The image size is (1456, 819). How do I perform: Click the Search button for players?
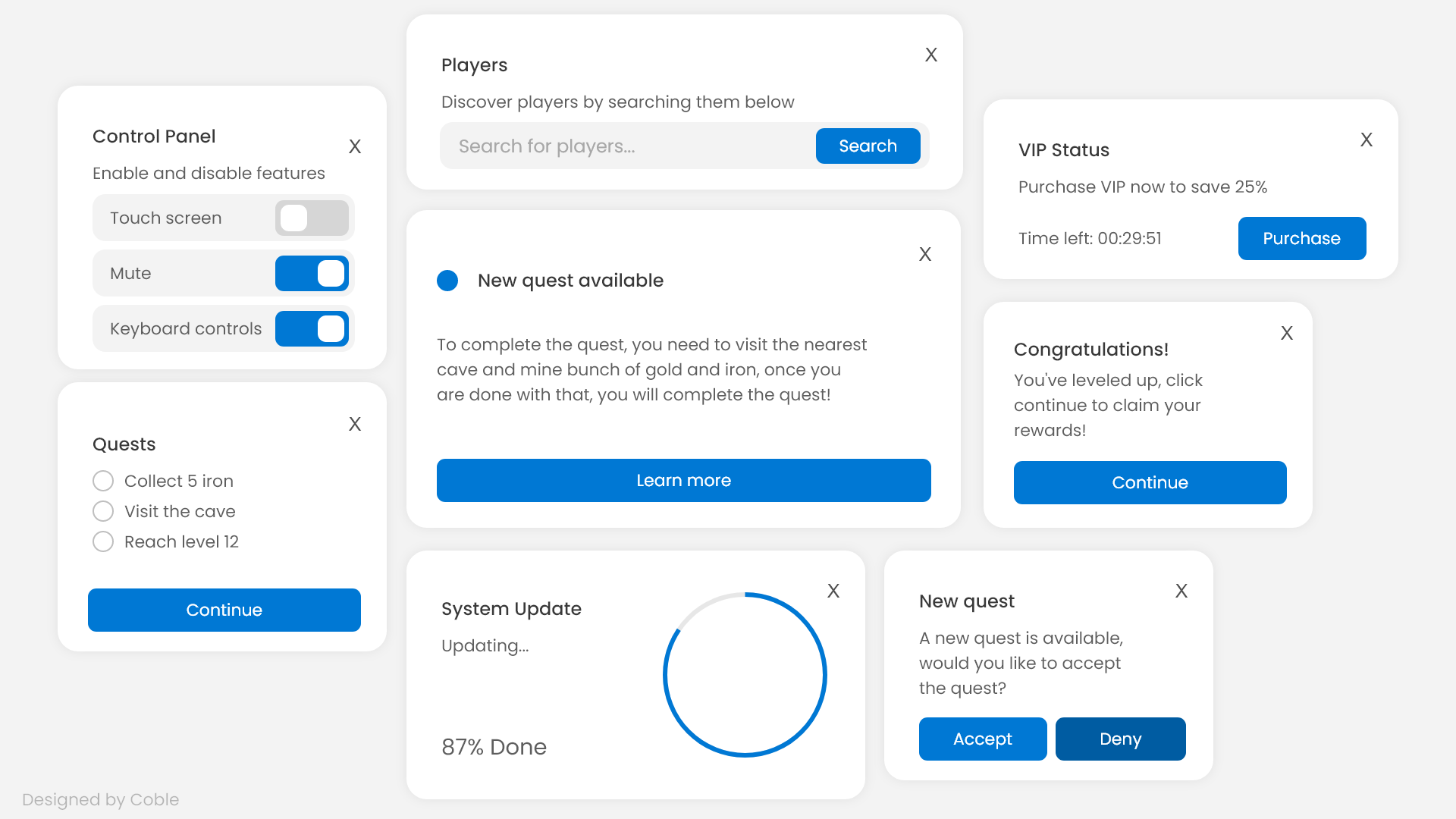(x=868, y=146)
